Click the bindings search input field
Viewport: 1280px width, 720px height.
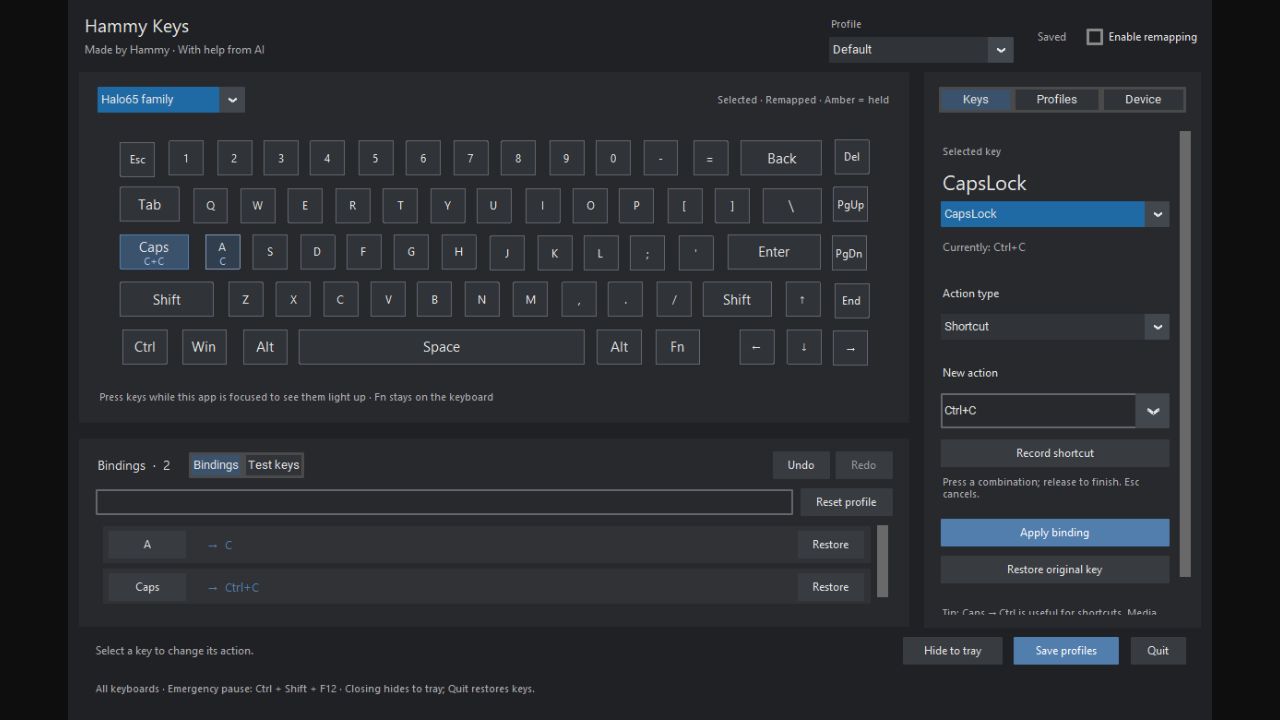coord(444,502)
